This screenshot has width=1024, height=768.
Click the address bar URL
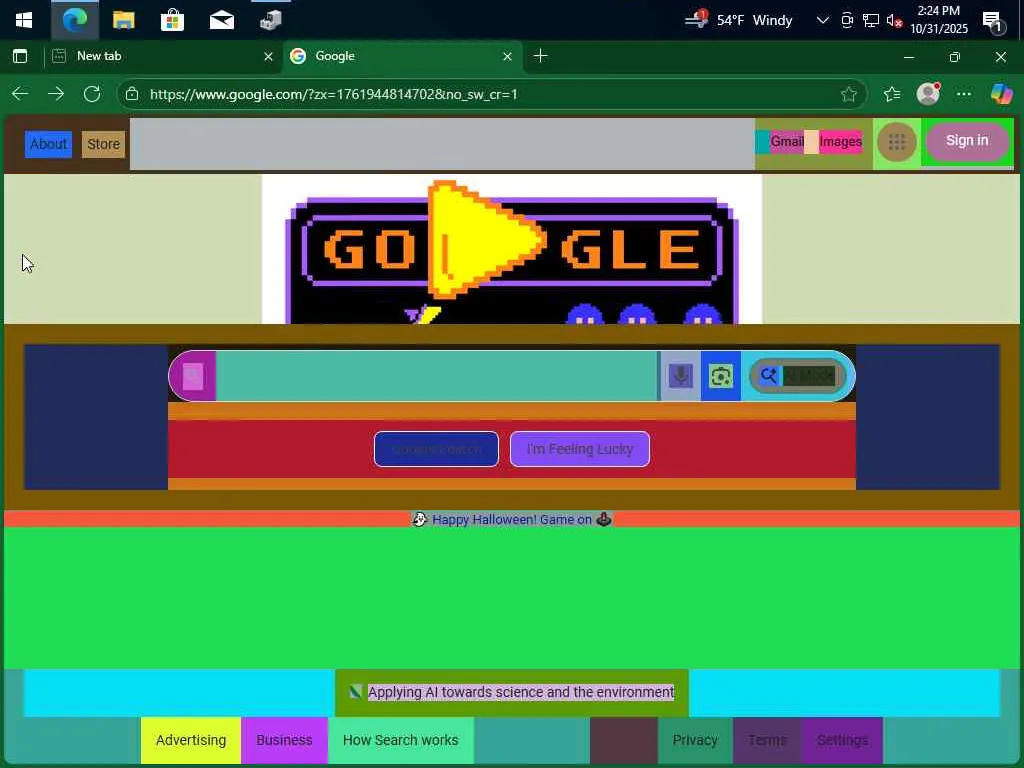point(334,95)
